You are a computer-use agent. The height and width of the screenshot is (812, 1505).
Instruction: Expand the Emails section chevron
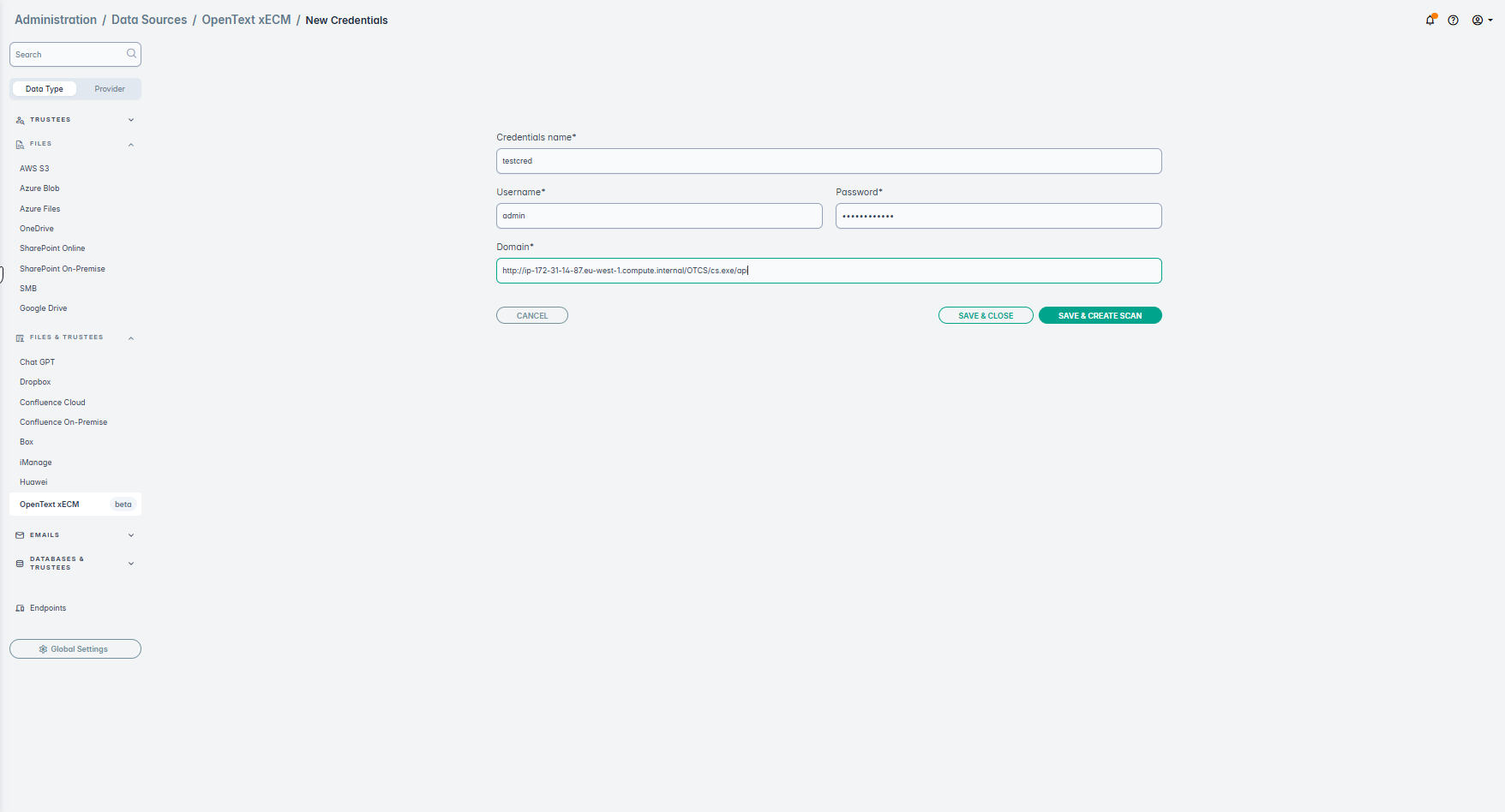(x=131, y=535)
